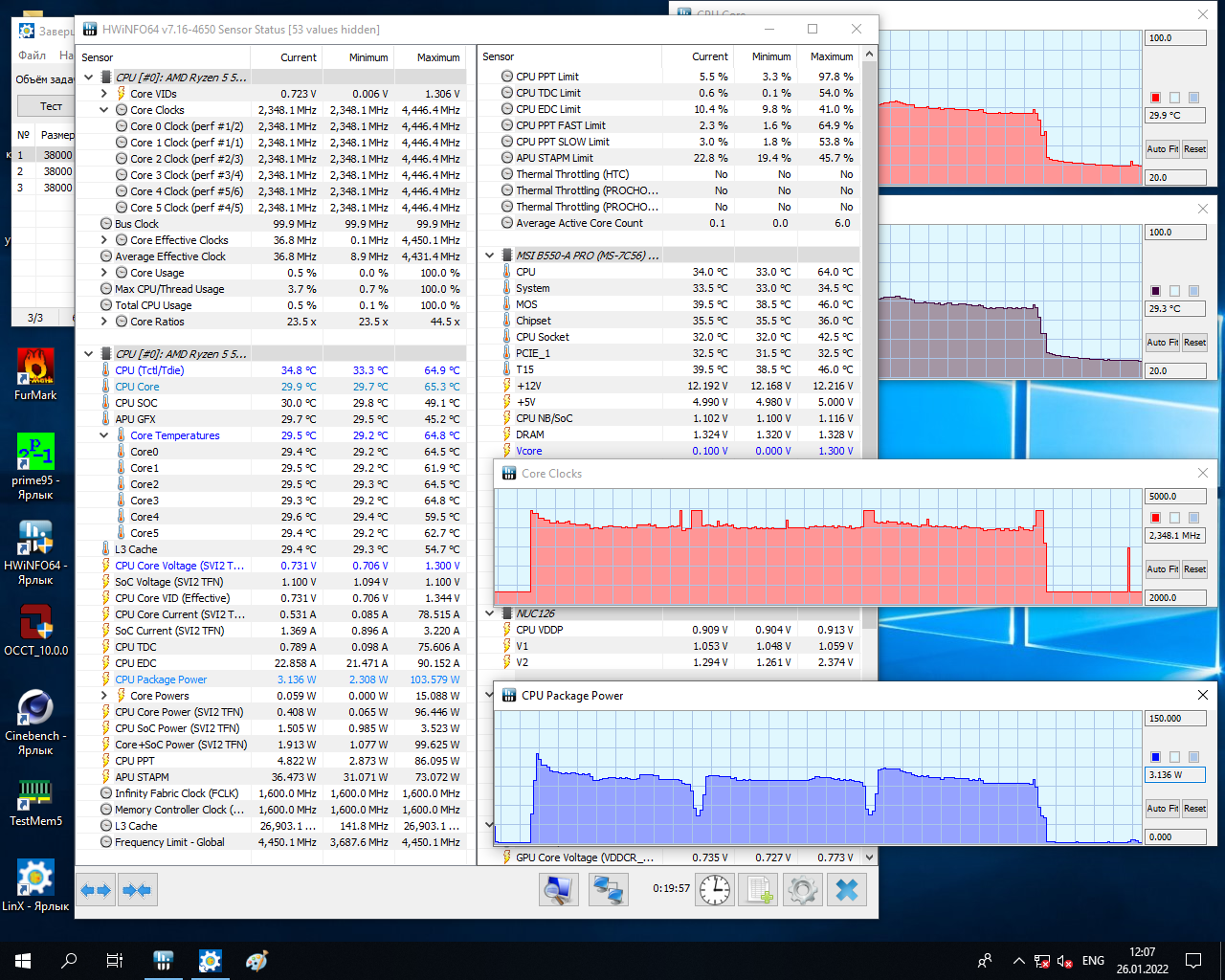Image resolution: width=1225 pixels, height=980 pixels.
Task: Open the network tray icon
Action: point(1041,961)
